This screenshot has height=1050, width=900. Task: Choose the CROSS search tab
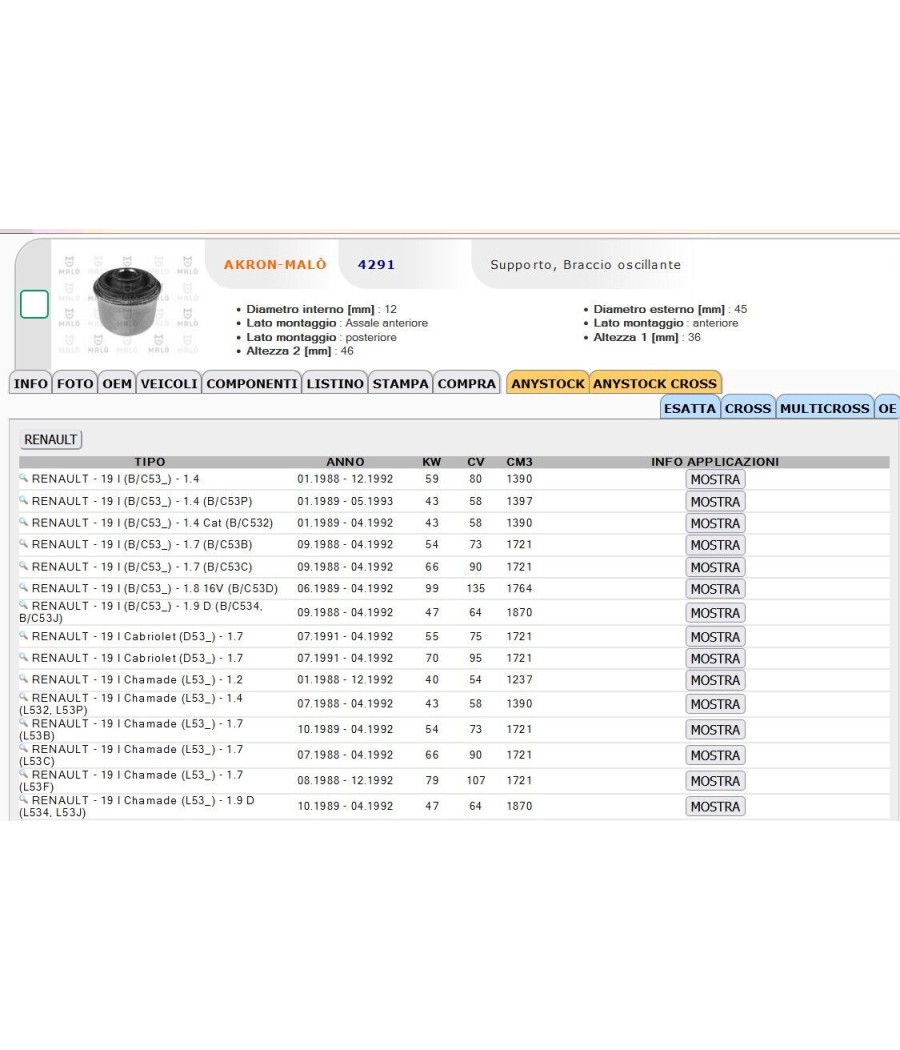click(748, 408)
